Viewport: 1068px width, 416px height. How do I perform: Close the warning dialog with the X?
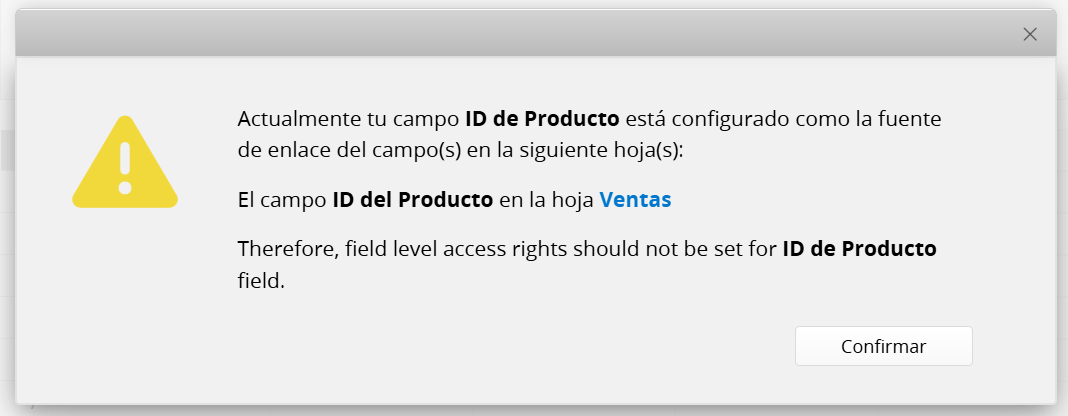pyautogui.click(x=1030, y=34)
